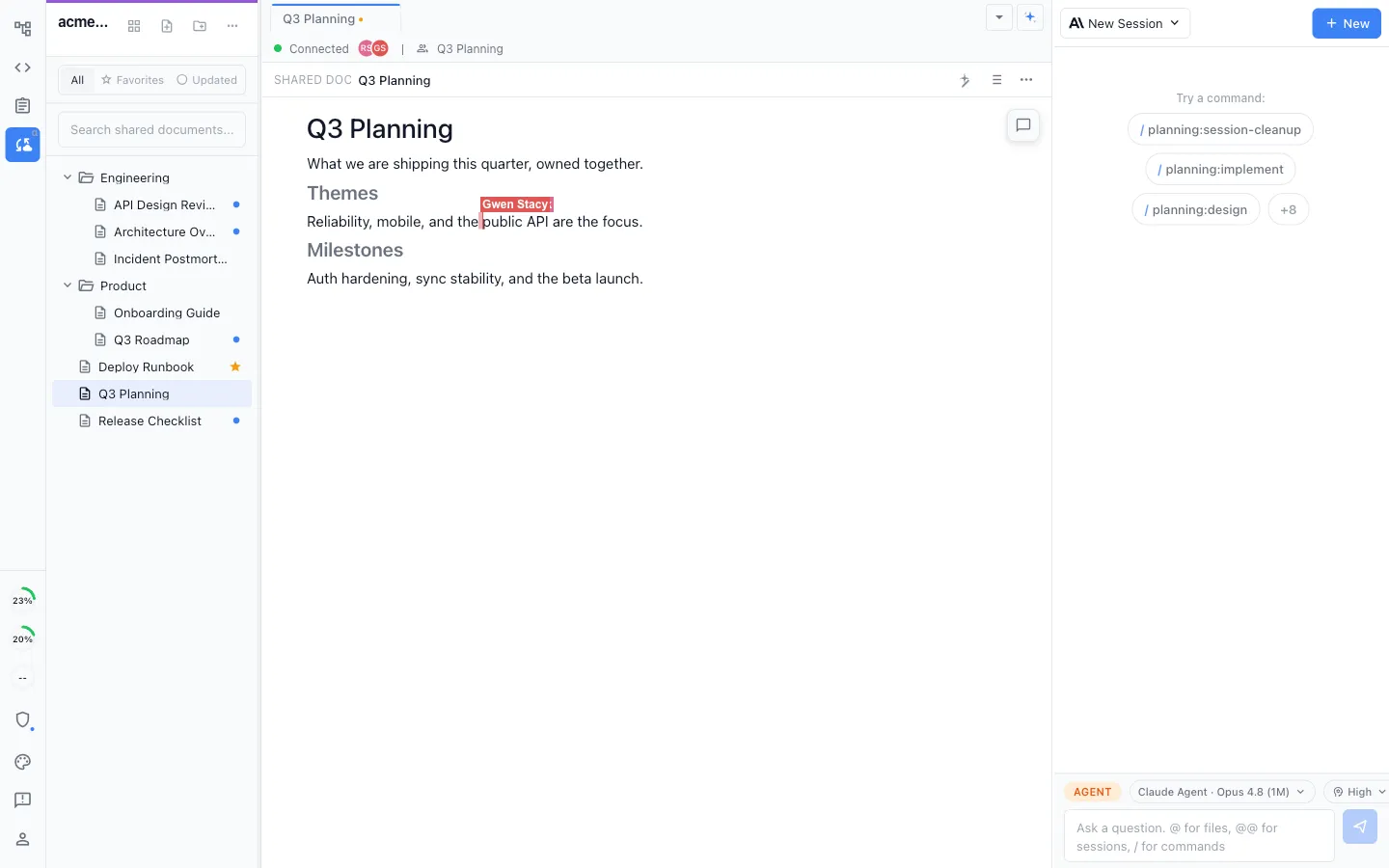
Task: Click the lightning quick action icon
Action: [965, 80]
